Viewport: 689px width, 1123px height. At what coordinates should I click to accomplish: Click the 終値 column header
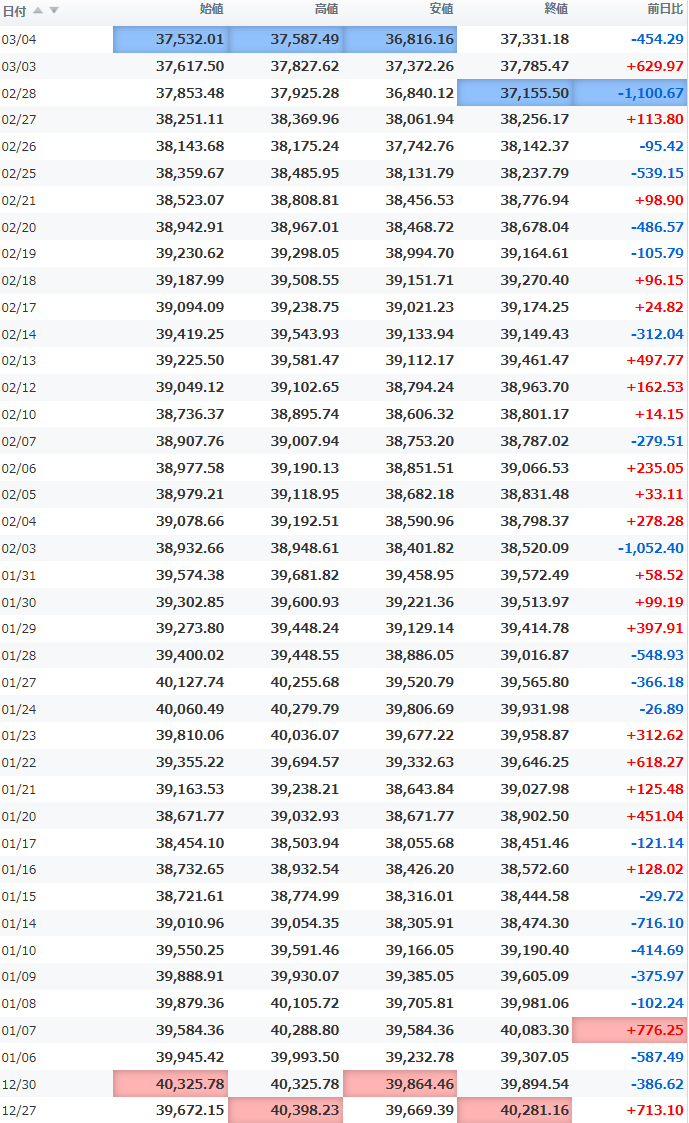pyautogui.click(x=556, y=9)
